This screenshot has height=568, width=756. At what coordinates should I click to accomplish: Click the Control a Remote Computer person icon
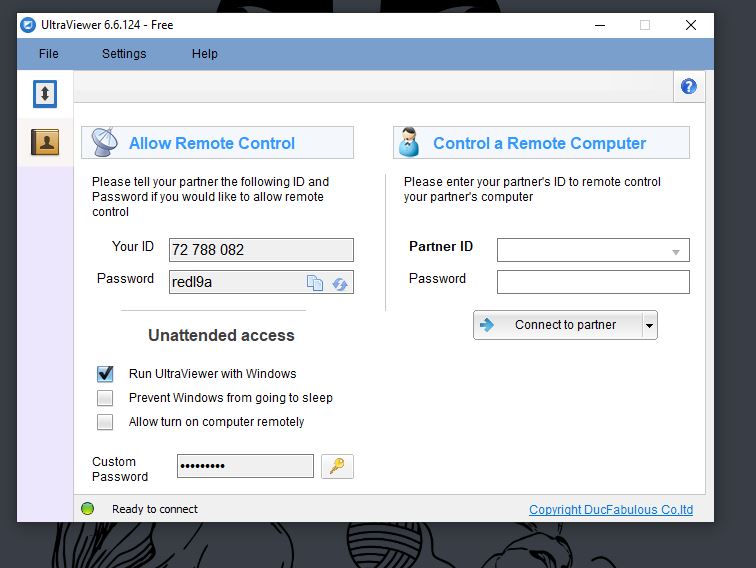pos(408,143)
